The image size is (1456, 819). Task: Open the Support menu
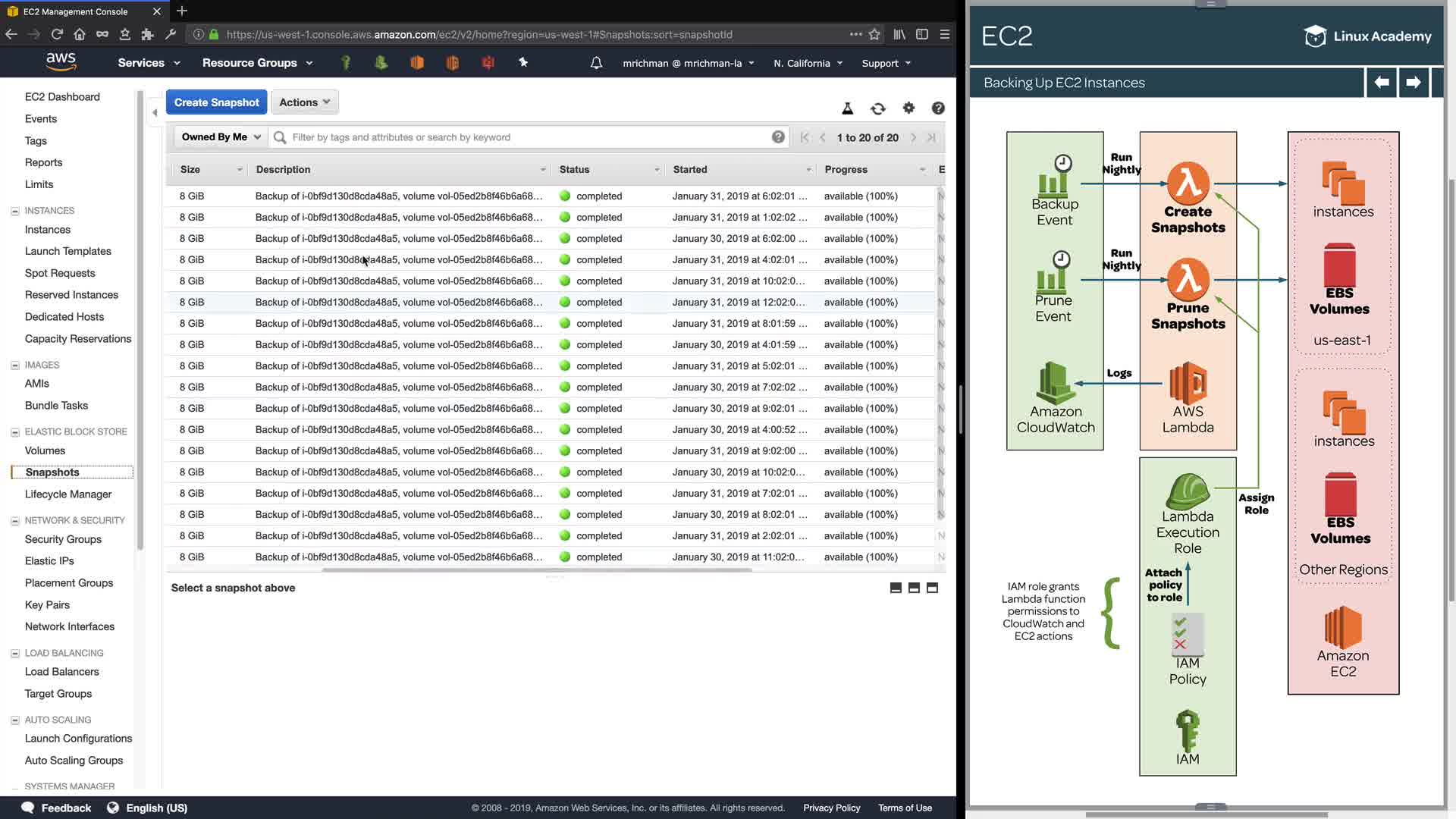click(x=886, y=64)
